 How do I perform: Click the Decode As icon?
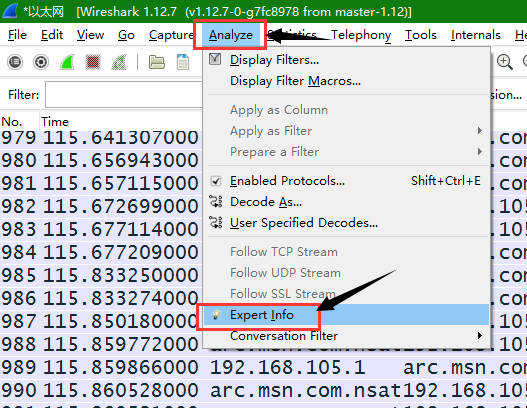215,201
